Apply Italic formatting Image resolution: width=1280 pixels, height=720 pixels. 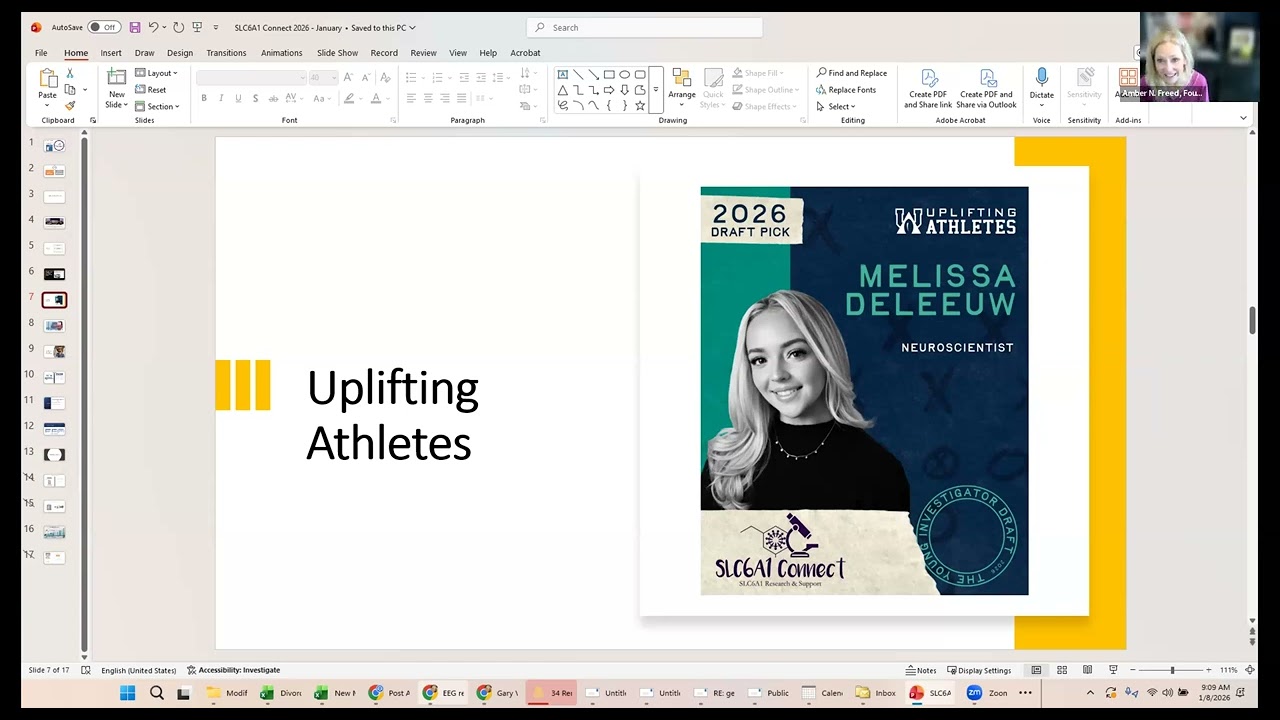[221, 98]
